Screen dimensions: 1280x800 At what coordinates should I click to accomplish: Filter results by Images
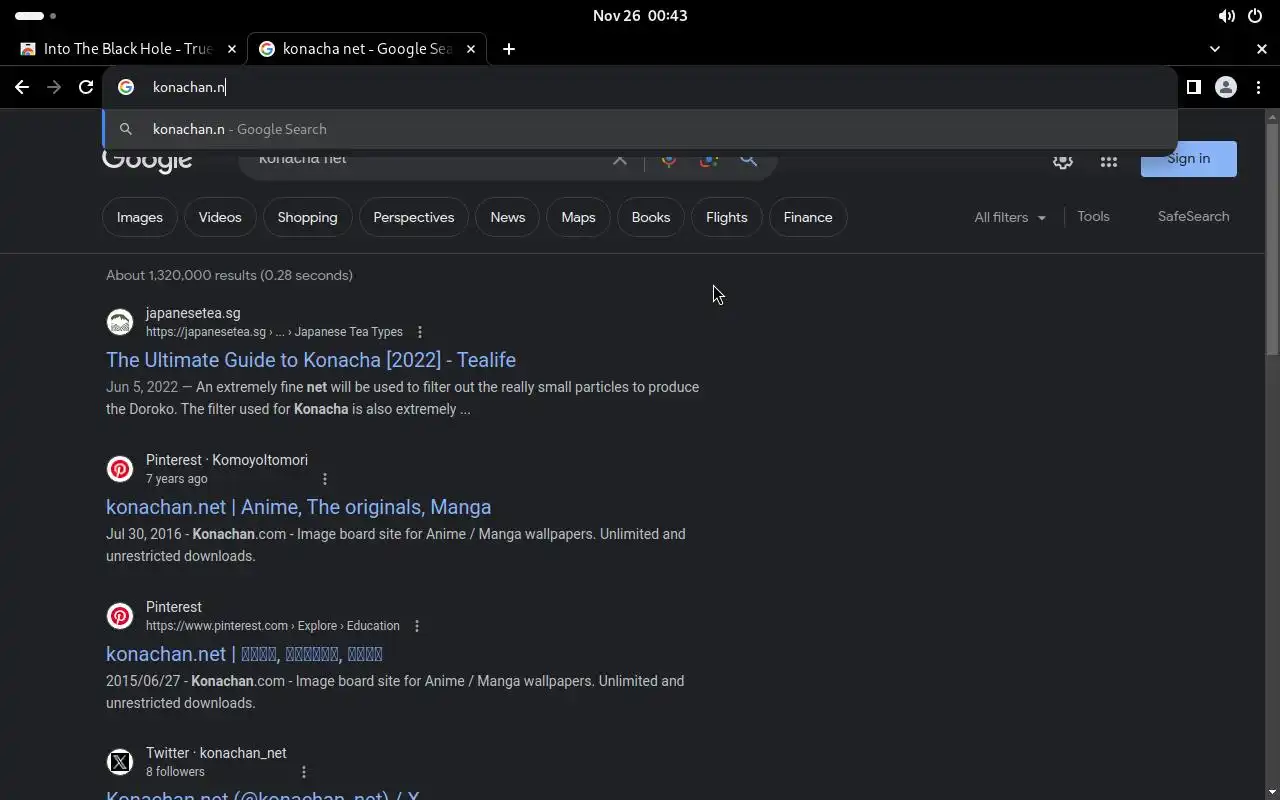tap(140, 217)
